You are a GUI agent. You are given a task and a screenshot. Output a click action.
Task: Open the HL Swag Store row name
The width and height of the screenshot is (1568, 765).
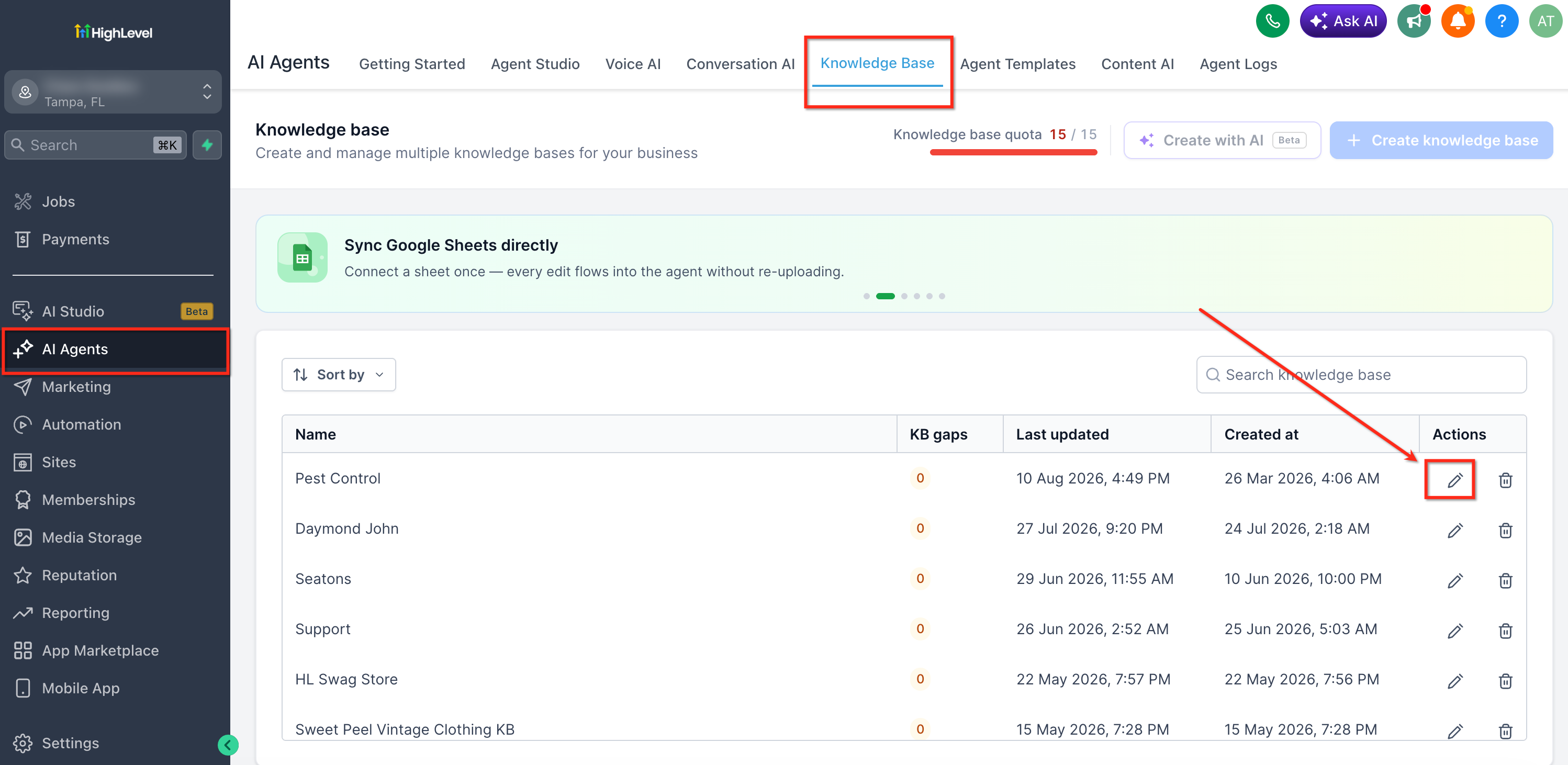[x=346, y=679]
